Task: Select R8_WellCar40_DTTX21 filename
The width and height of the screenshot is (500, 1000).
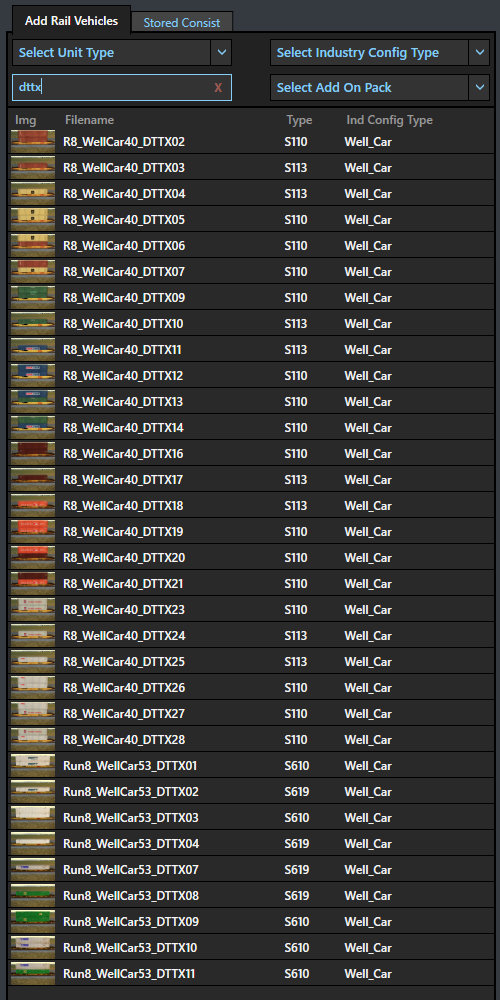Action: pos(124,584)
